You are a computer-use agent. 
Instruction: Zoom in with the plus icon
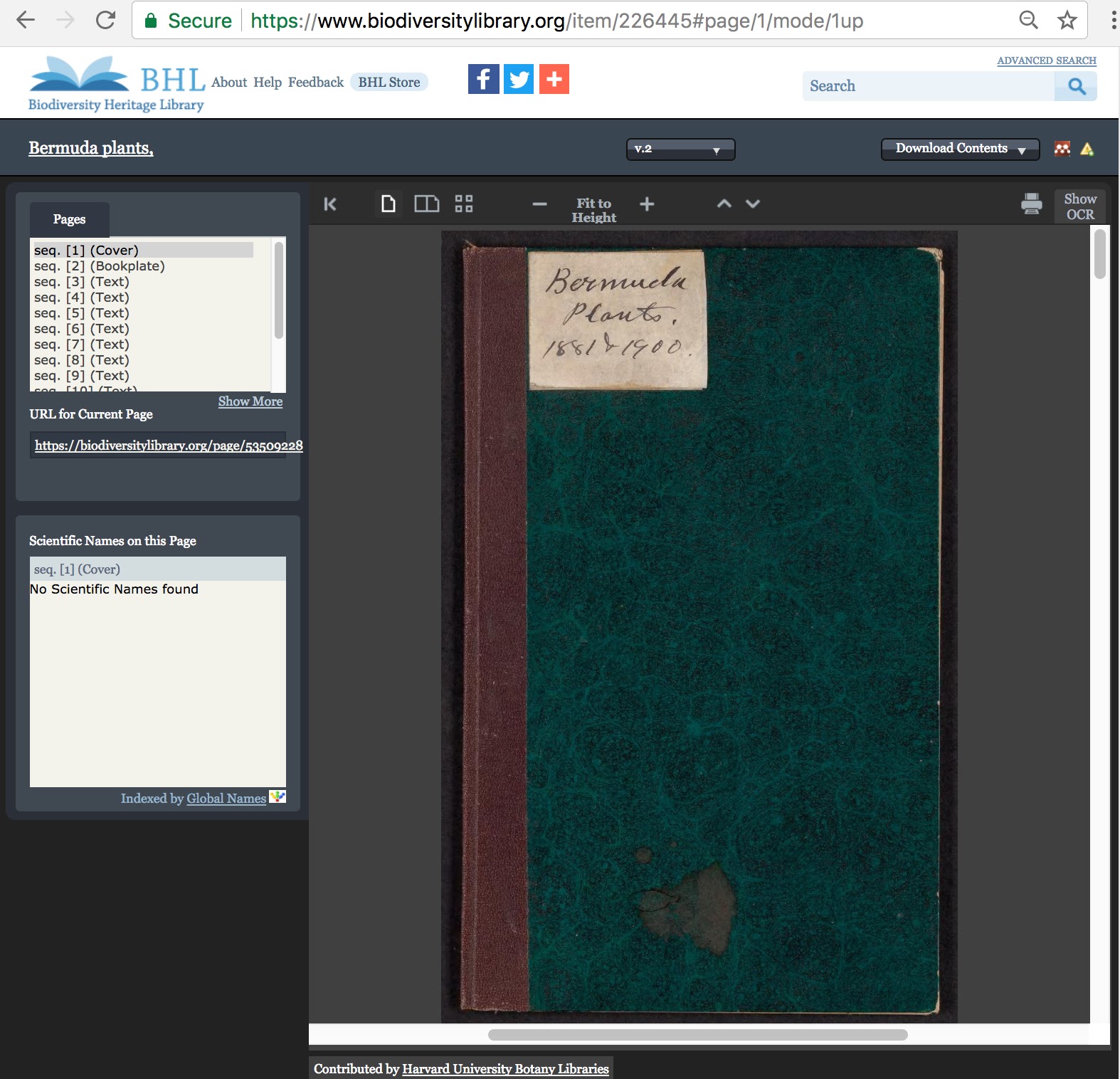click(647, 204)
